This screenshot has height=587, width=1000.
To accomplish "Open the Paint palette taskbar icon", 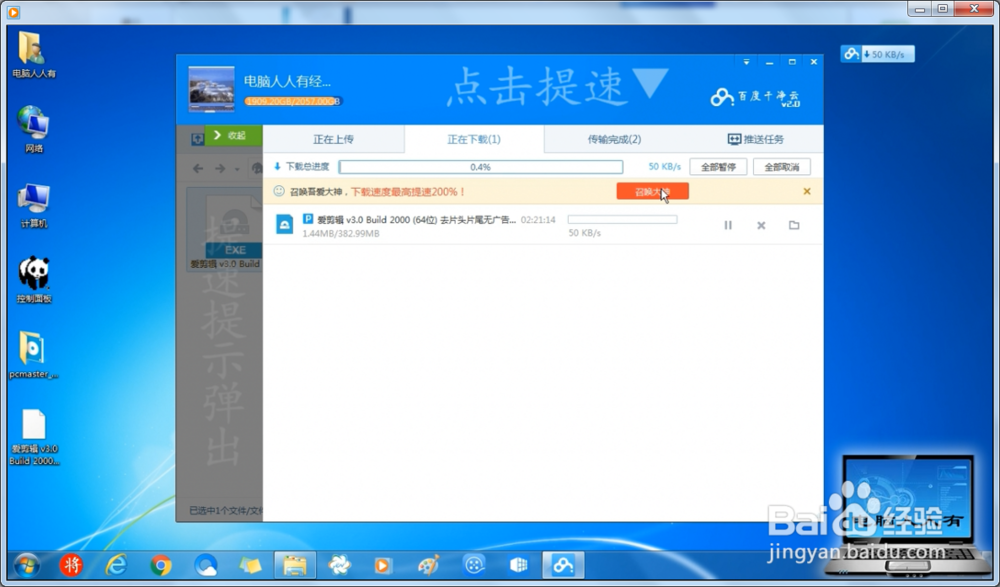I will [429, 565].
